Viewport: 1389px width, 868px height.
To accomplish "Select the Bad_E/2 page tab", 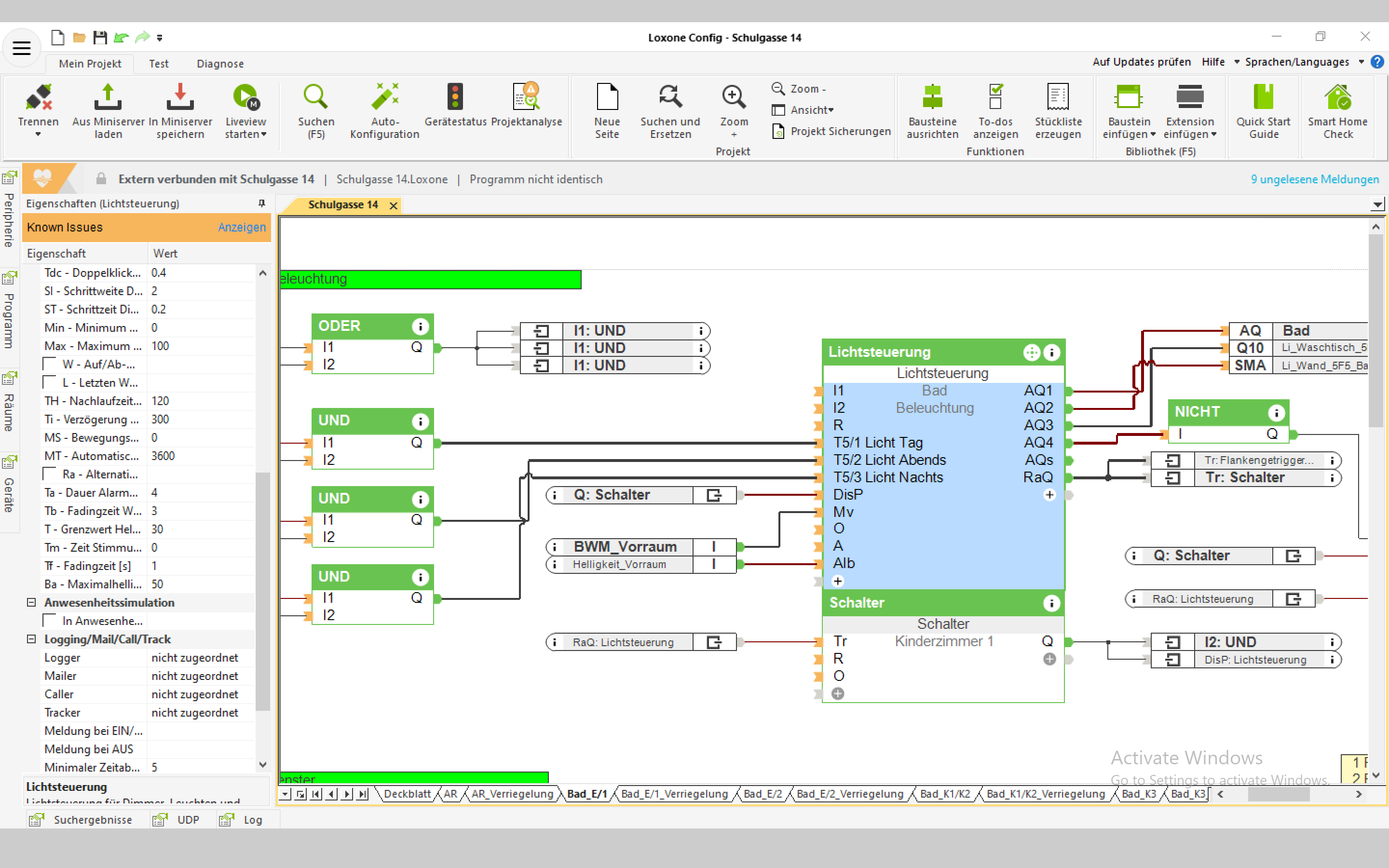I will pyautogui.click(x=762, y=794).
